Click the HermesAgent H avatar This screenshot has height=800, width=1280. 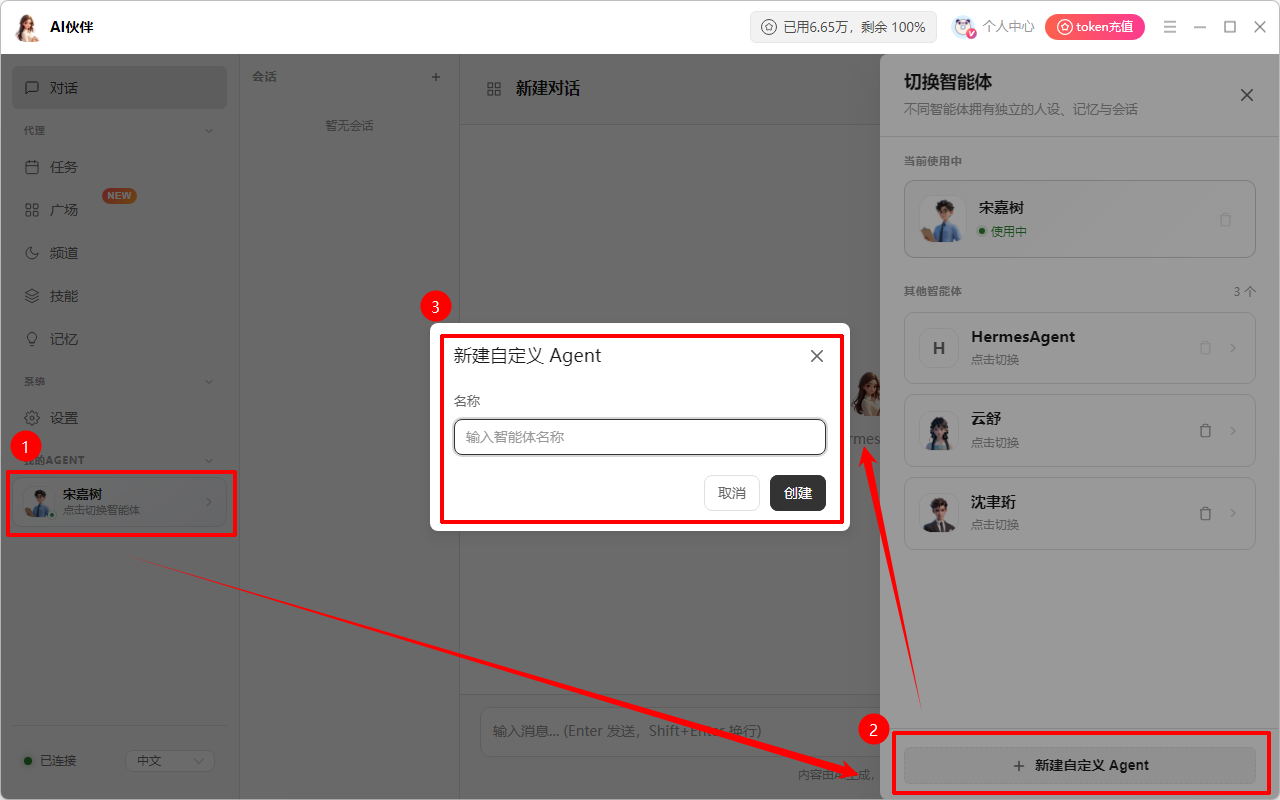pyautogui.click(x=938, y=348)
